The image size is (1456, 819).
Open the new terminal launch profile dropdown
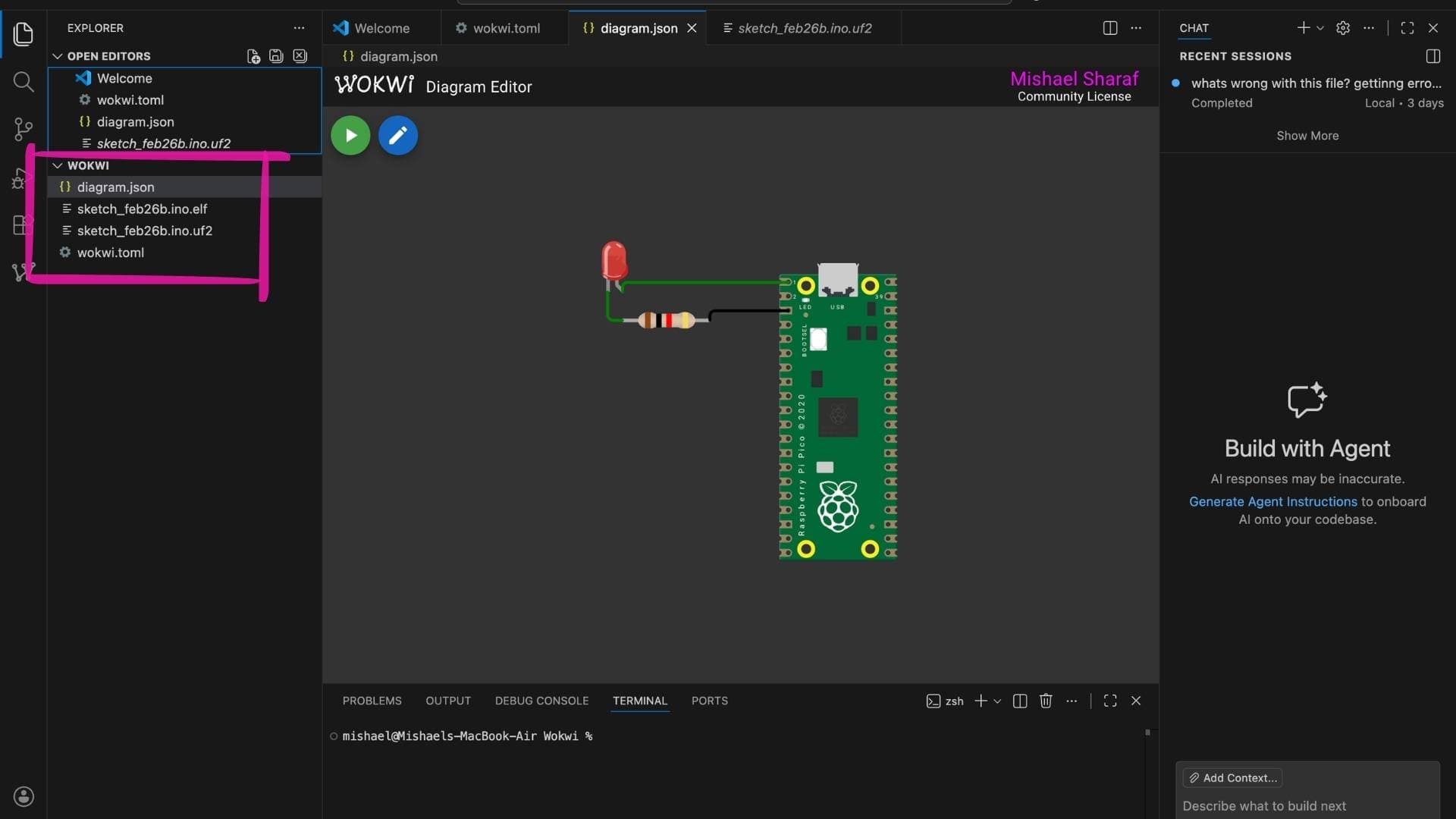click(997, 701)
